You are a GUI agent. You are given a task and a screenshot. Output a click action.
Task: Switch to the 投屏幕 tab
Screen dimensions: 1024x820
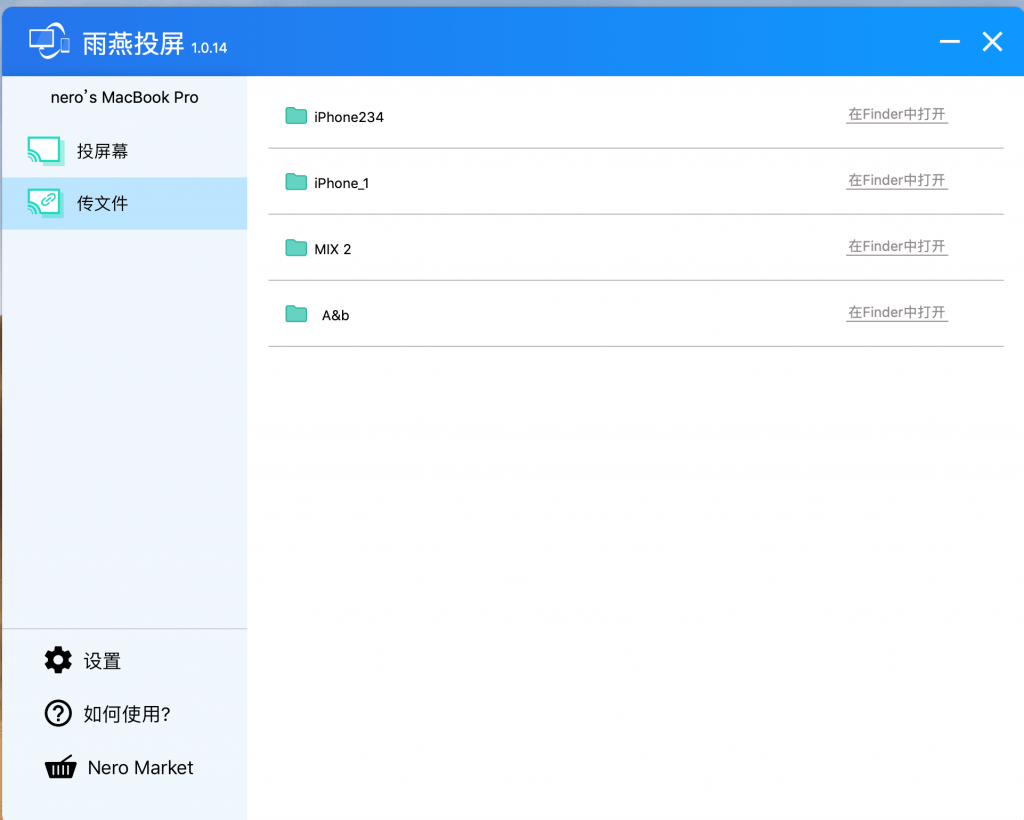(x=103, y=151)
